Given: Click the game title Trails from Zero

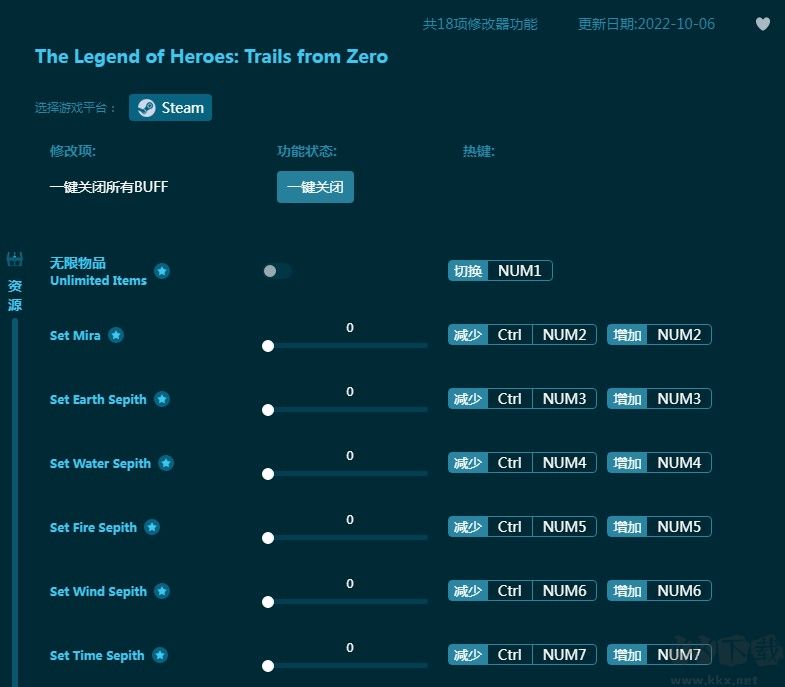Looking at the screenshot, I should pyautogui.click(x=211, y=57).
